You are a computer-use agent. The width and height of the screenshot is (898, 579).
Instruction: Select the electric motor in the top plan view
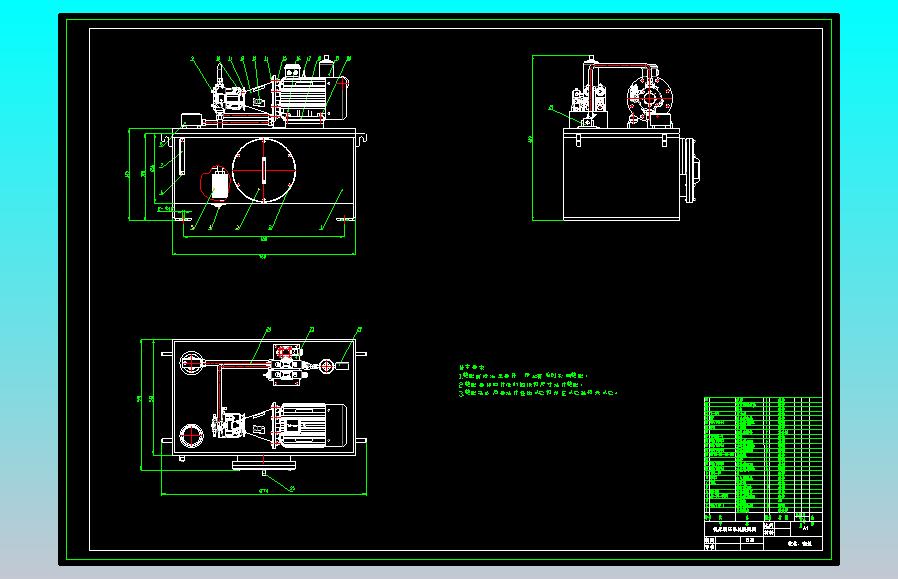[x=312, y=426]
